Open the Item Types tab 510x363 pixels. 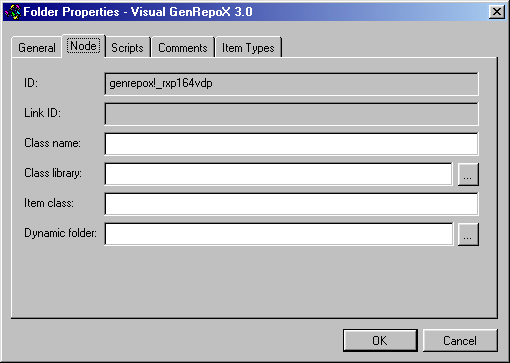pos(248,48)
